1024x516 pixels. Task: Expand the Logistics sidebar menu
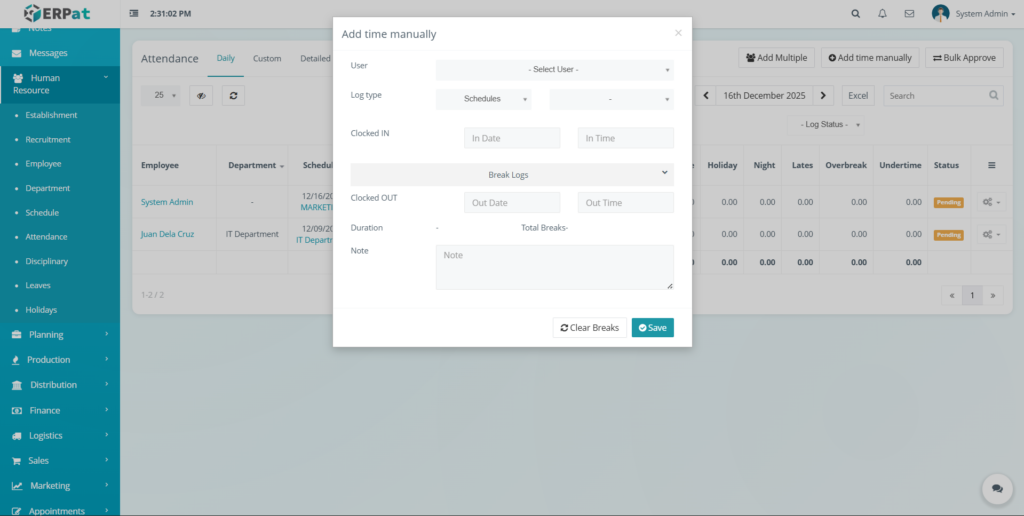point(59,436)
